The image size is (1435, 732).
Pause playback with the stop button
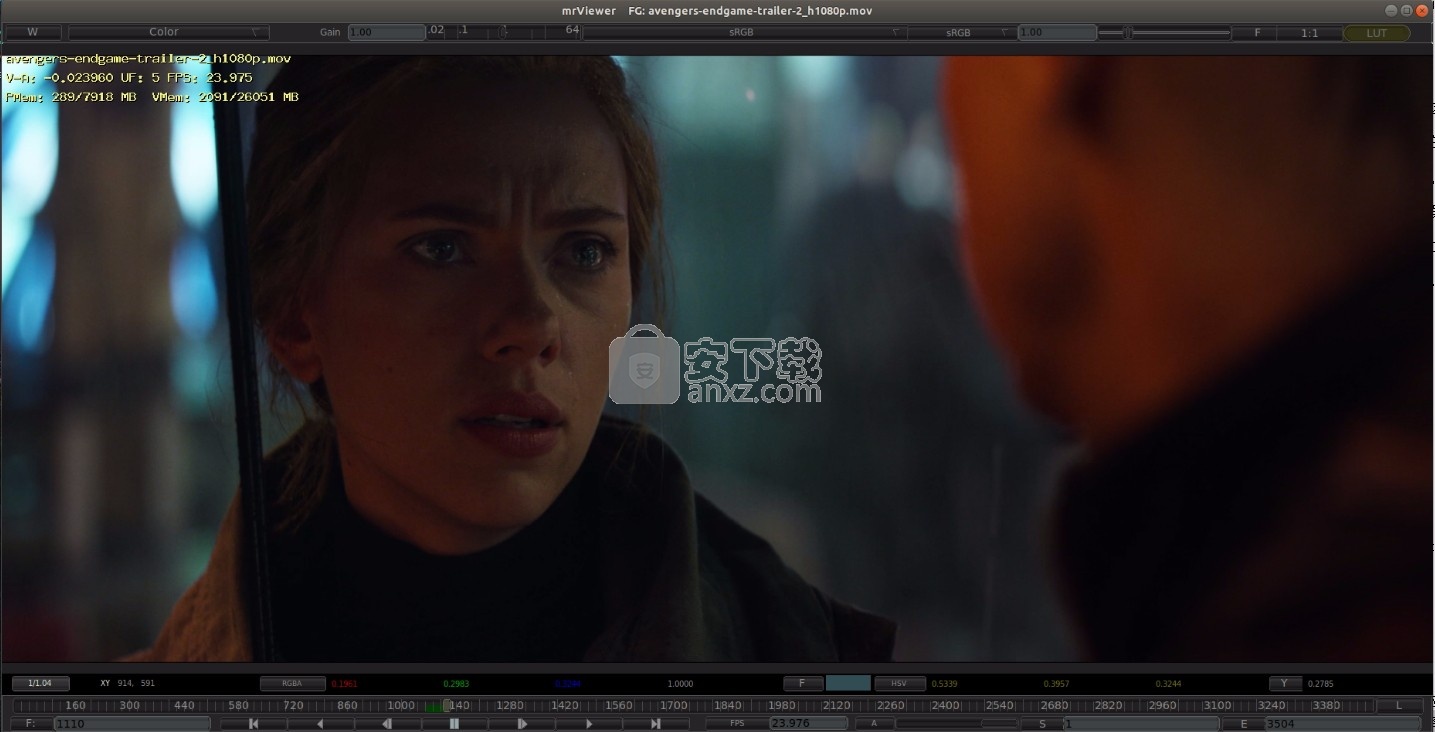(454, 723)
